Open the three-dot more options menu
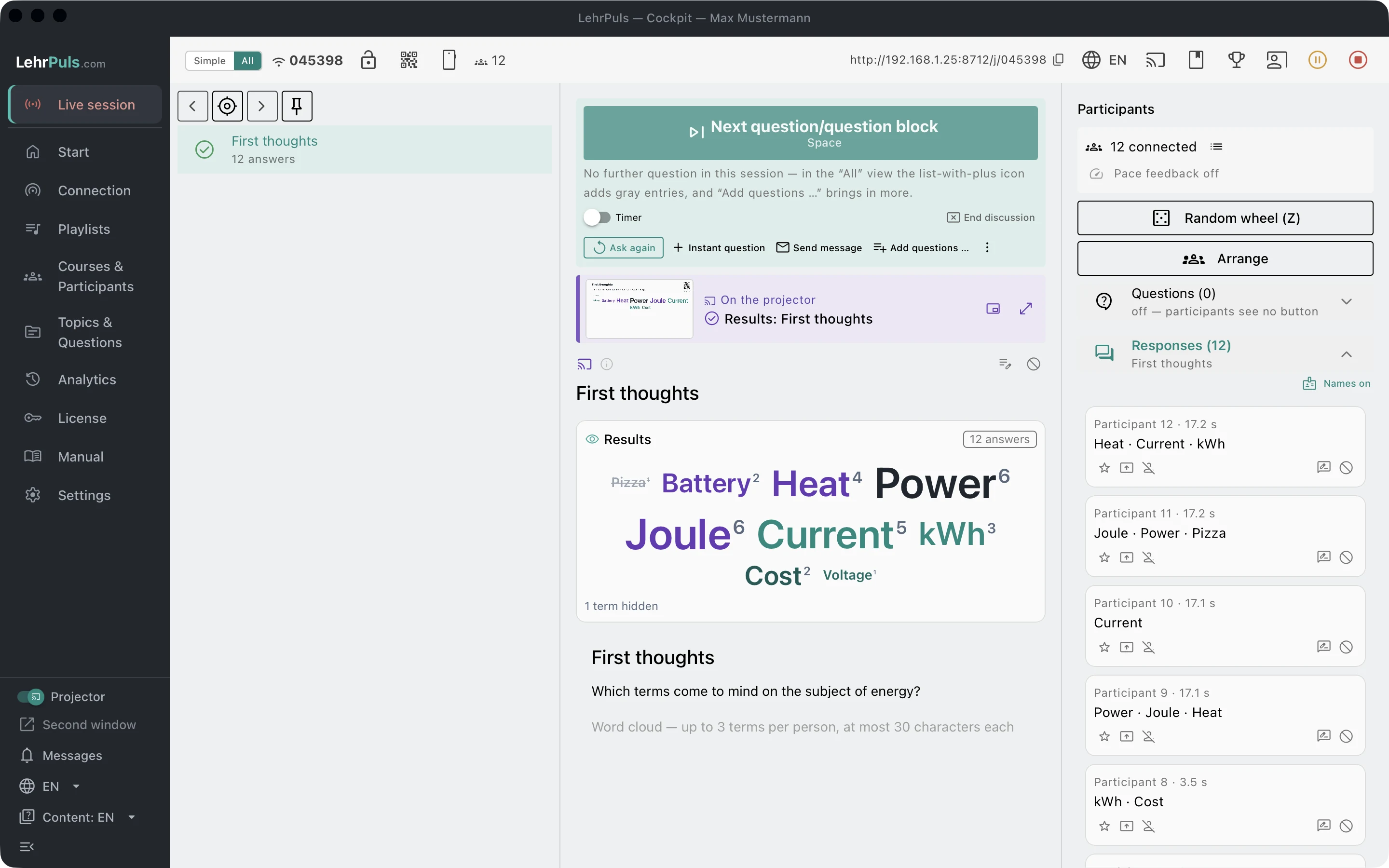The image size is (1389, 868). point(987,247)
